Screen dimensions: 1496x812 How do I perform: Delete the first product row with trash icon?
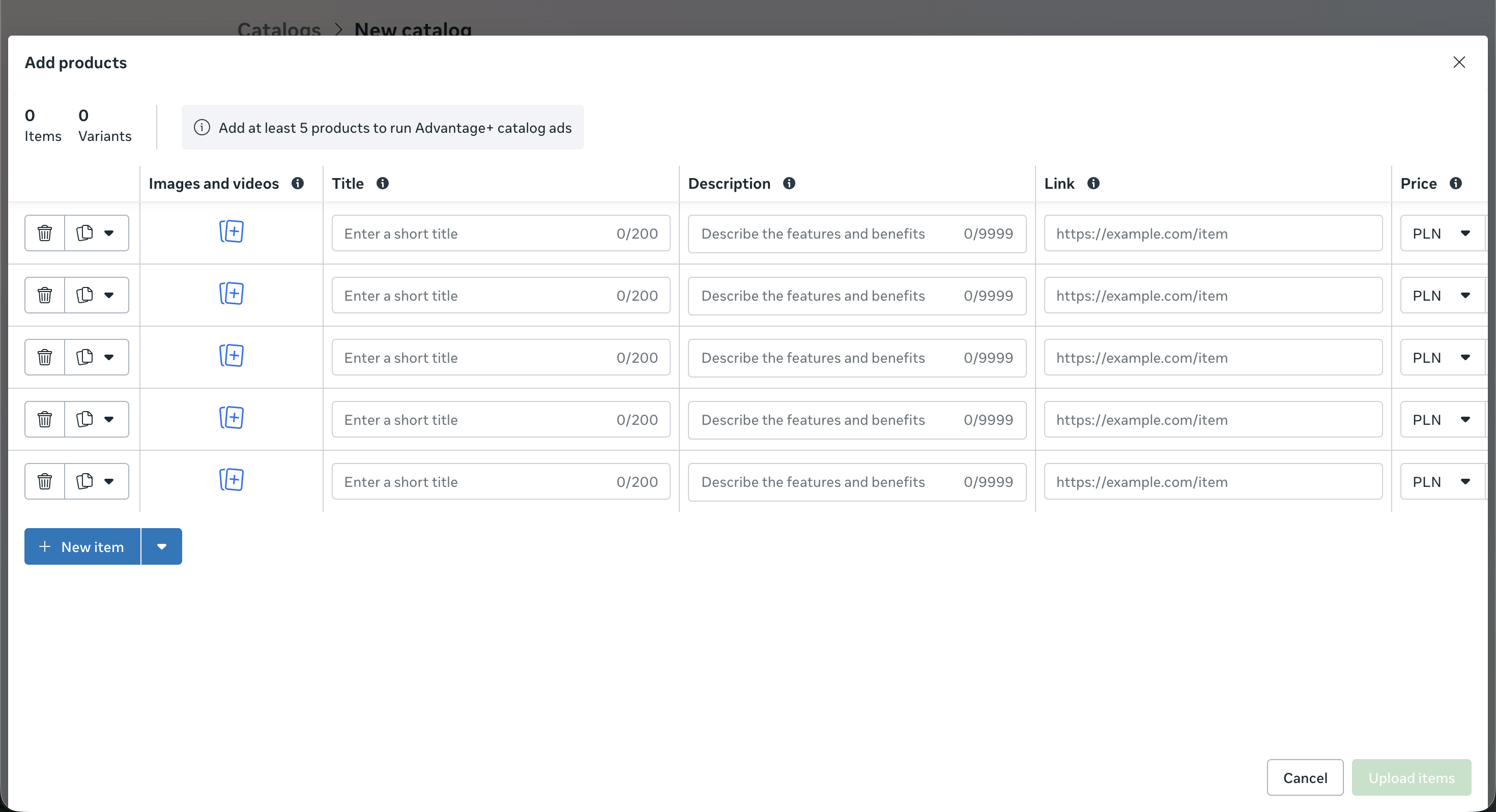click(x=45, y=234)
